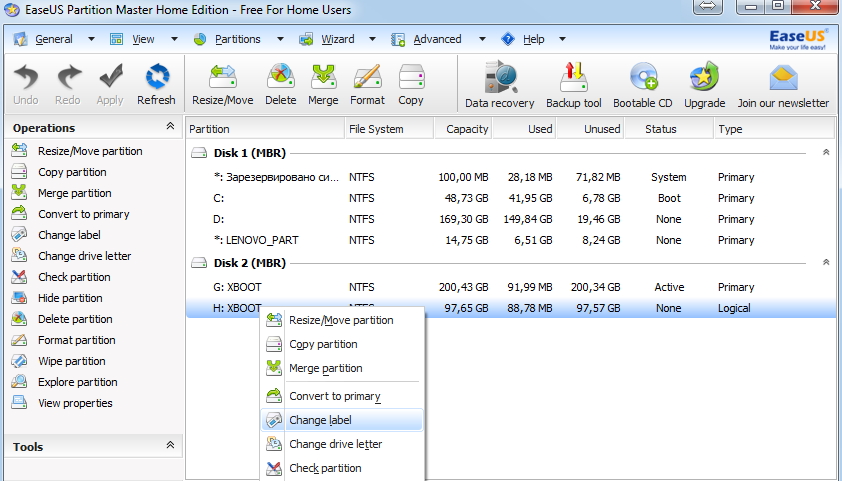This screenshot has width=842, height=481.
Task: Open the Wizard menu
Action: click(338, 39)
